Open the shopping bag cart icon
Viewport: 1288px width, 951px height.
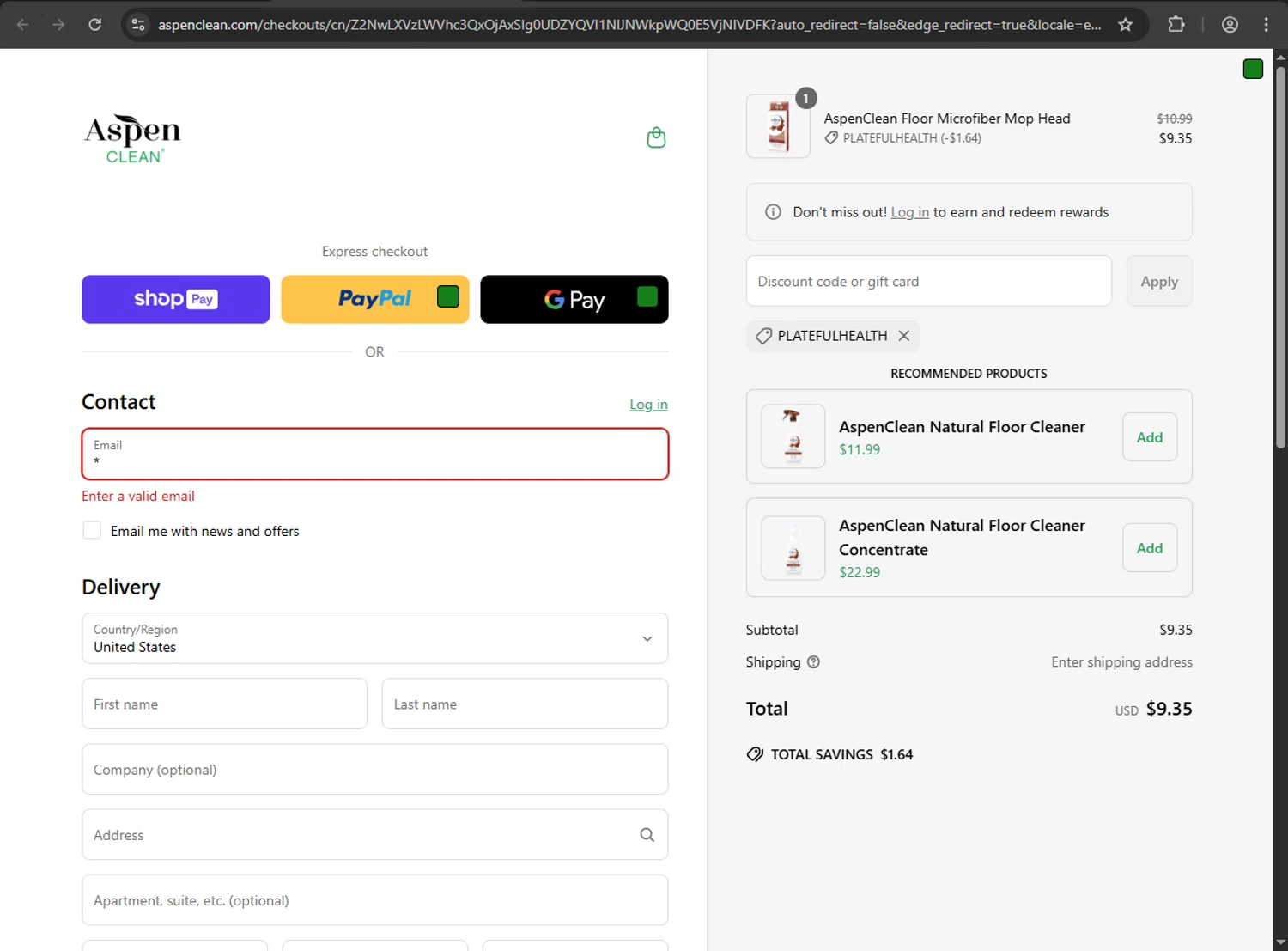[x=656, y=137]
